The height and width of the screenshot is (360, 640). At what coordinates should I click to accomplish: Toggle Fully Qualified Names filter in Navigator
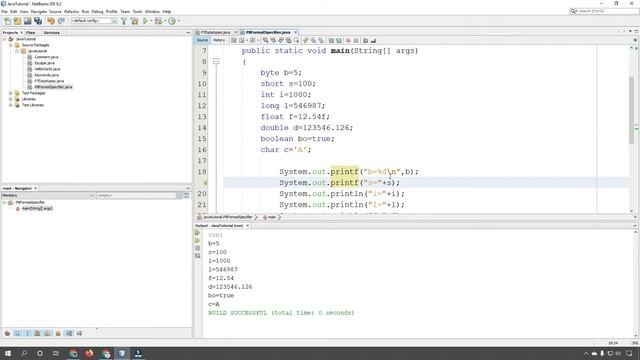58,333
